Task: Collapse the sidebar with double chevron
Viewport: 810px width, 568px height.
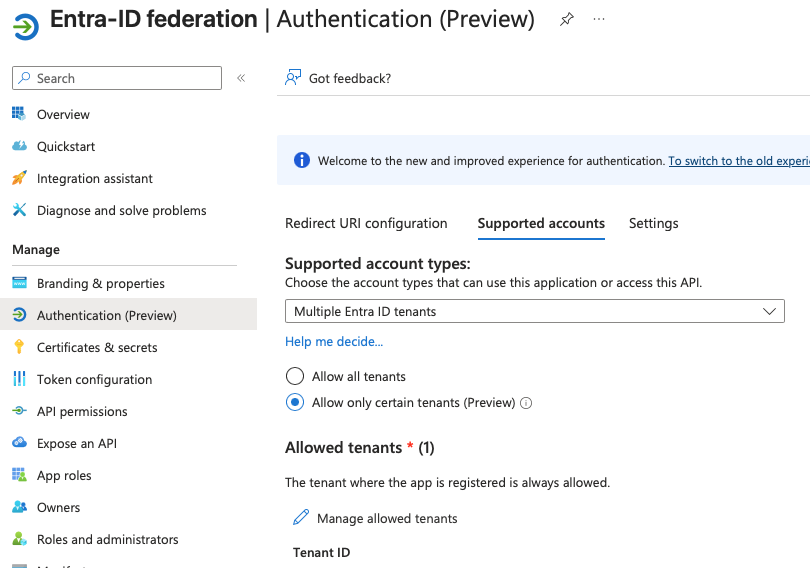Action: click(x=241, y=78)
